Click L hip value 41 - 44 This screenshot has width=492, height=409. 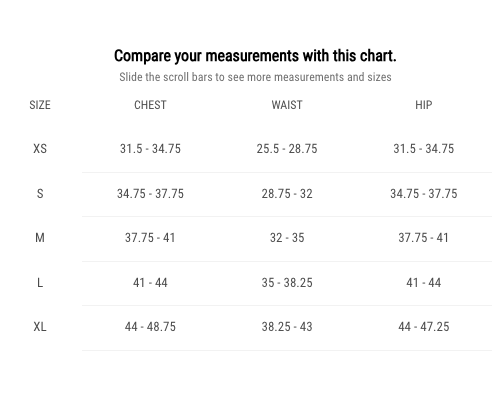[x=424, y=283]
